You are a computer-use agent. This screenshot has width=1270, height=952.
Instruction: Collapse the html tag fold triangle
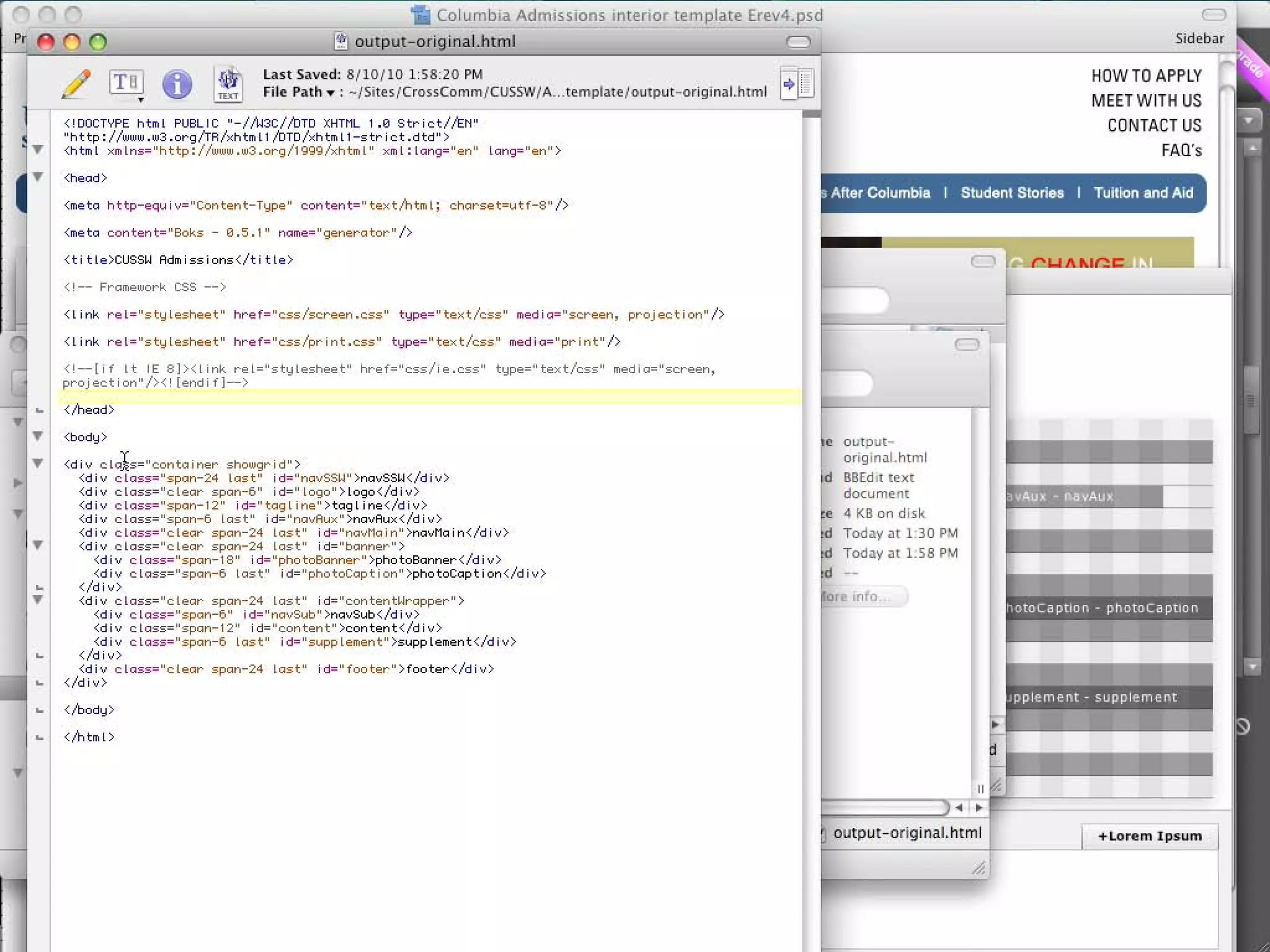click(x=38, y=150)
